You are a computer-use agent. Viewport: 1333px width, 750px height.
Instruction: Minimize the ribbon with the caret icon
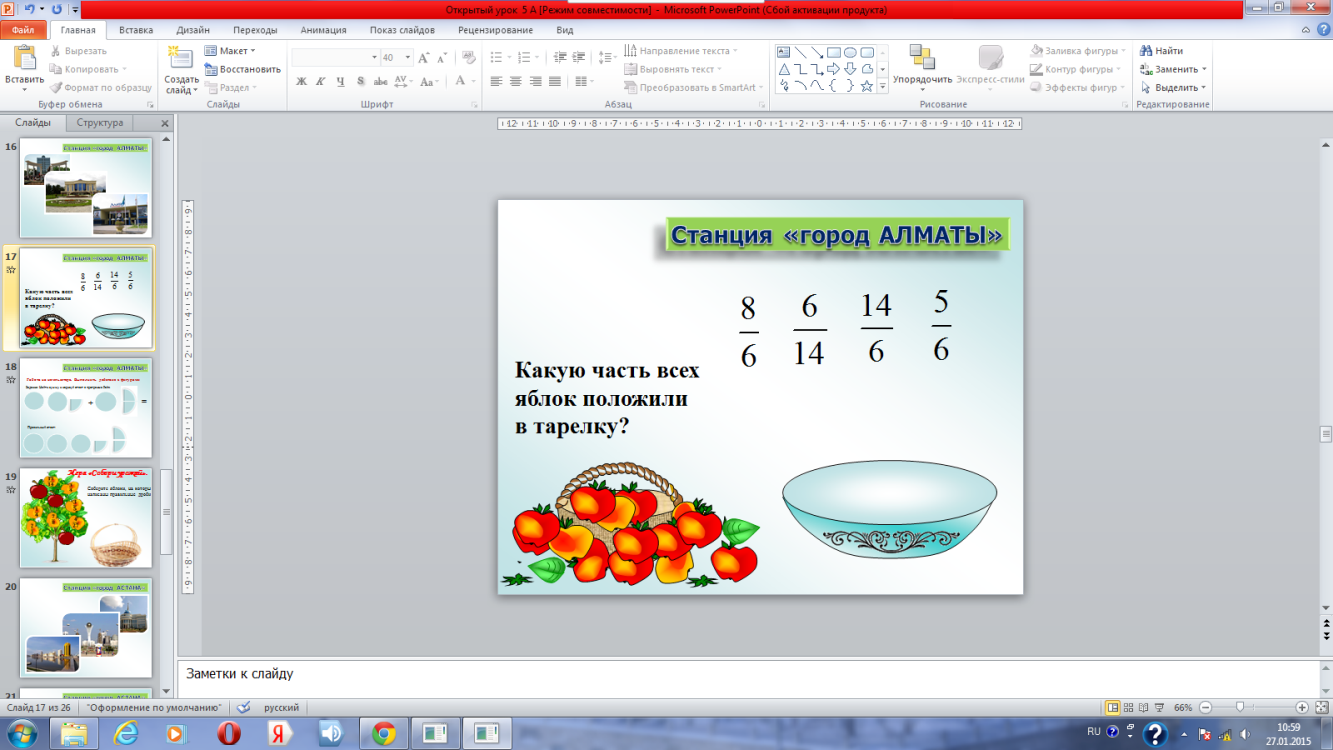tap(1306, 30)
